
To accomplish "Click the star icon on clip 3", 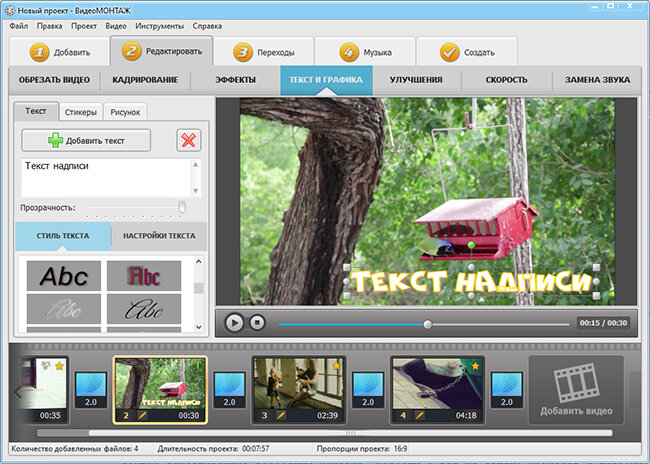I will pyautogui.click(x=336, y=366).
